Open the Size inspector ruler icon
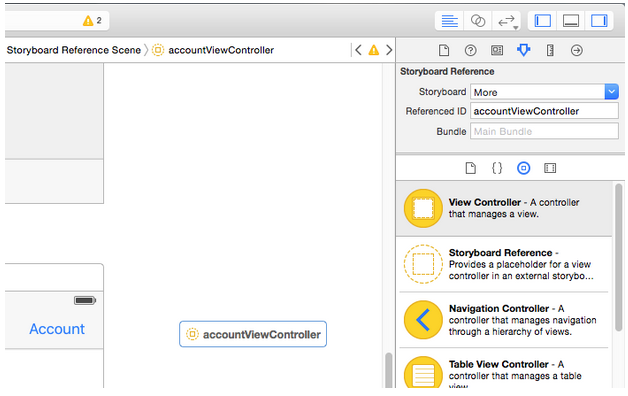 550,50
